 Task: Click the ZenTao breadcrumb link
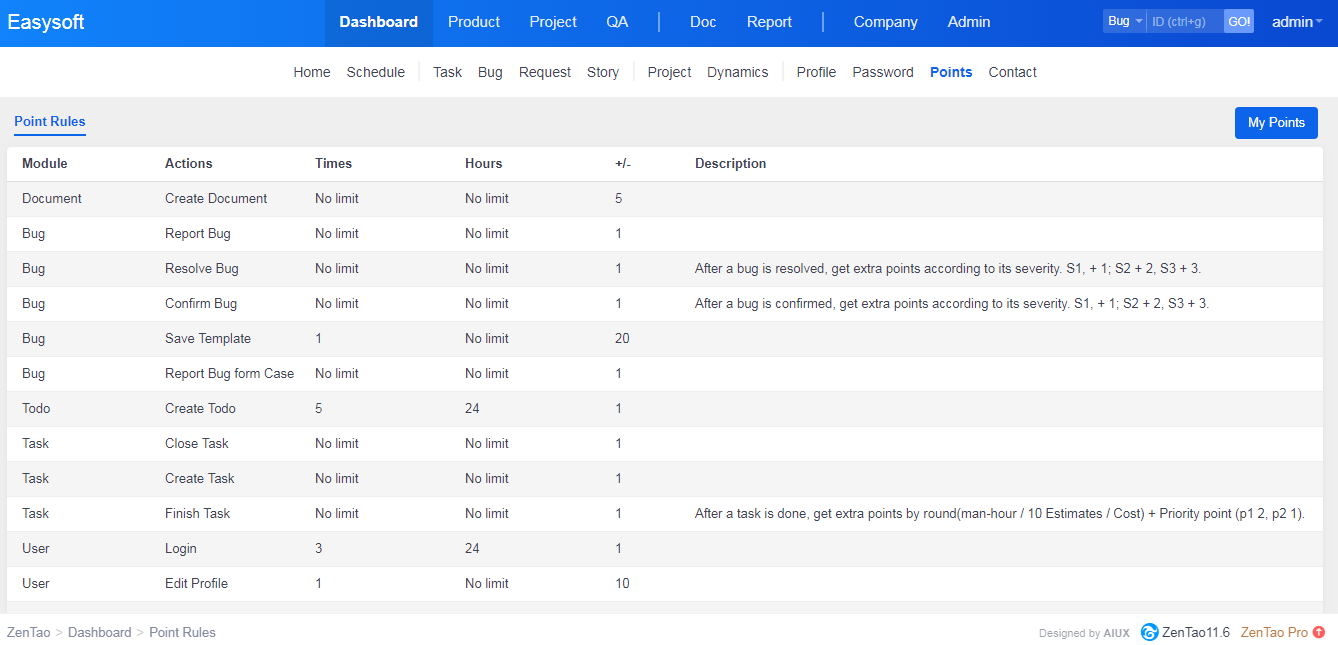28,632
